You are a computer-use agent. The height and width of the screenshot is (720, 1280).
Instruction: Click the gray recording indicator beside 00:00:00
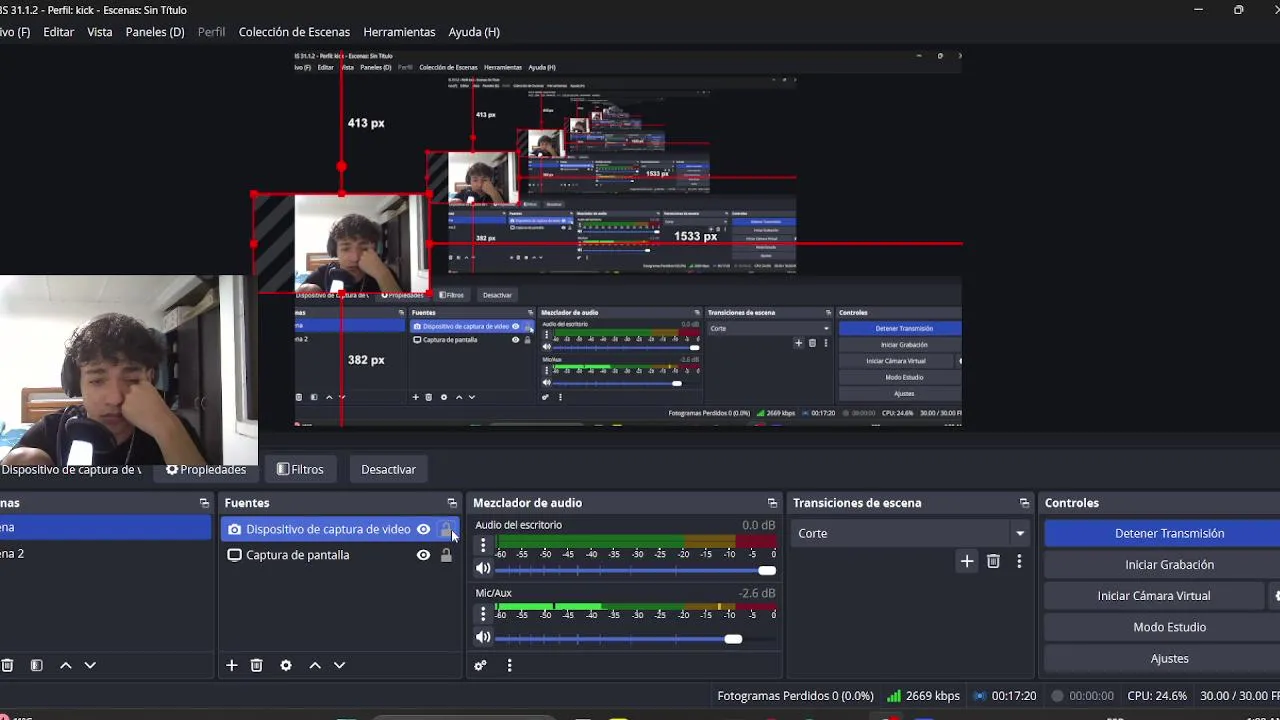click(1057, 696)
